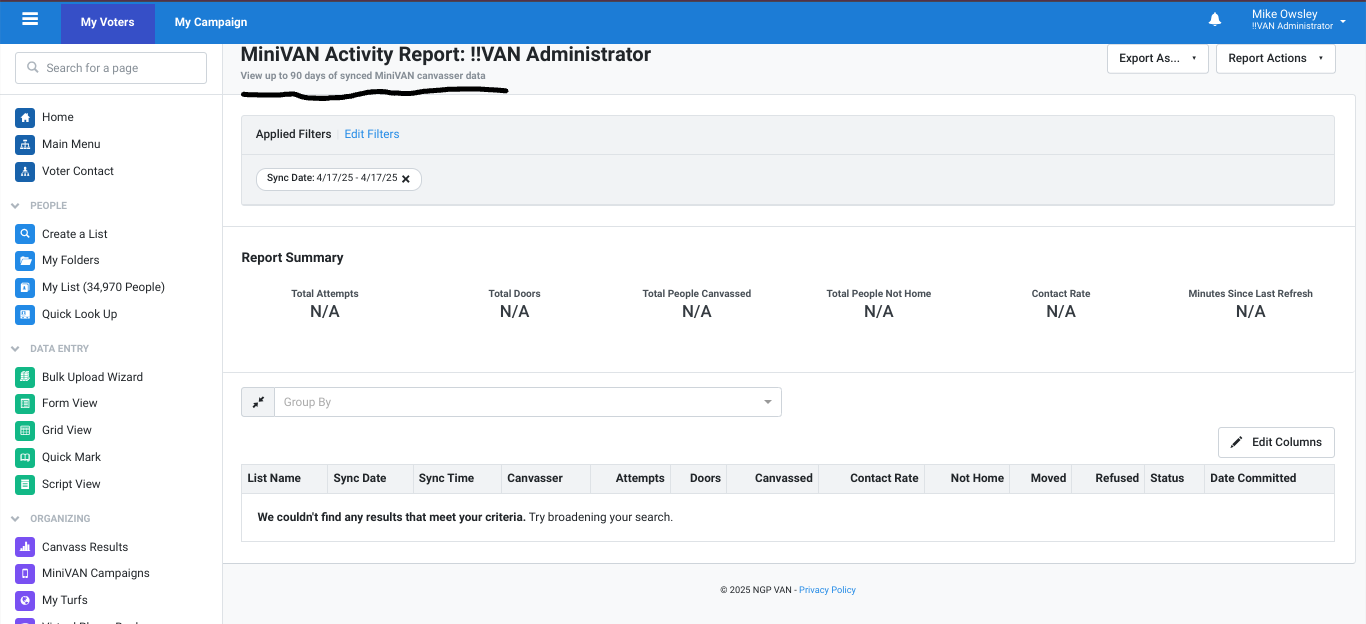This screenshot has width=1366, height=624.
Task: Open the Mike Owsley user menu
Action: point(1299,20)
